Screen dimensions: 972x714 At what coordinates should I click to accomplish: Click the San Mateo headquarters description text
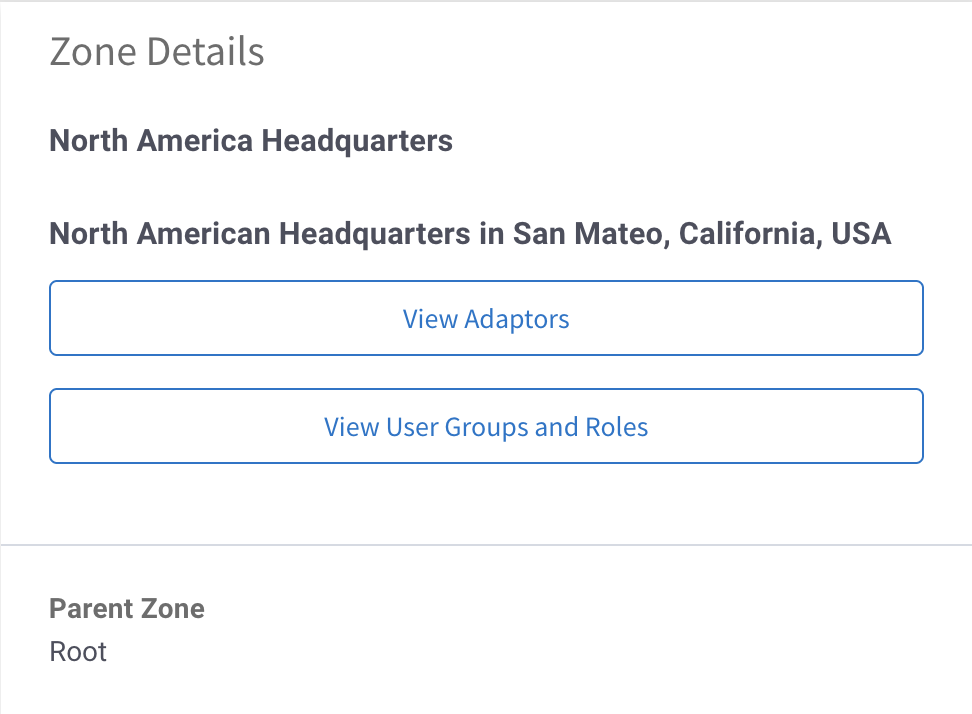[x=470, y=234]
